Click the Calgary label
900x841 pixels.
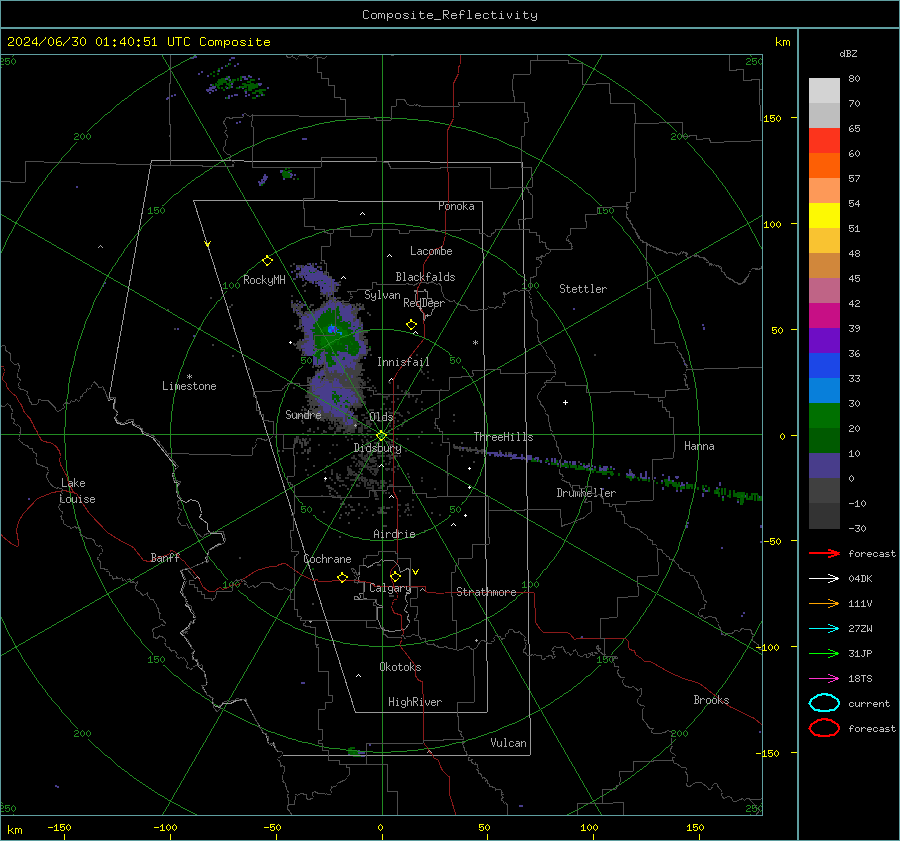[x=390, y=588]
